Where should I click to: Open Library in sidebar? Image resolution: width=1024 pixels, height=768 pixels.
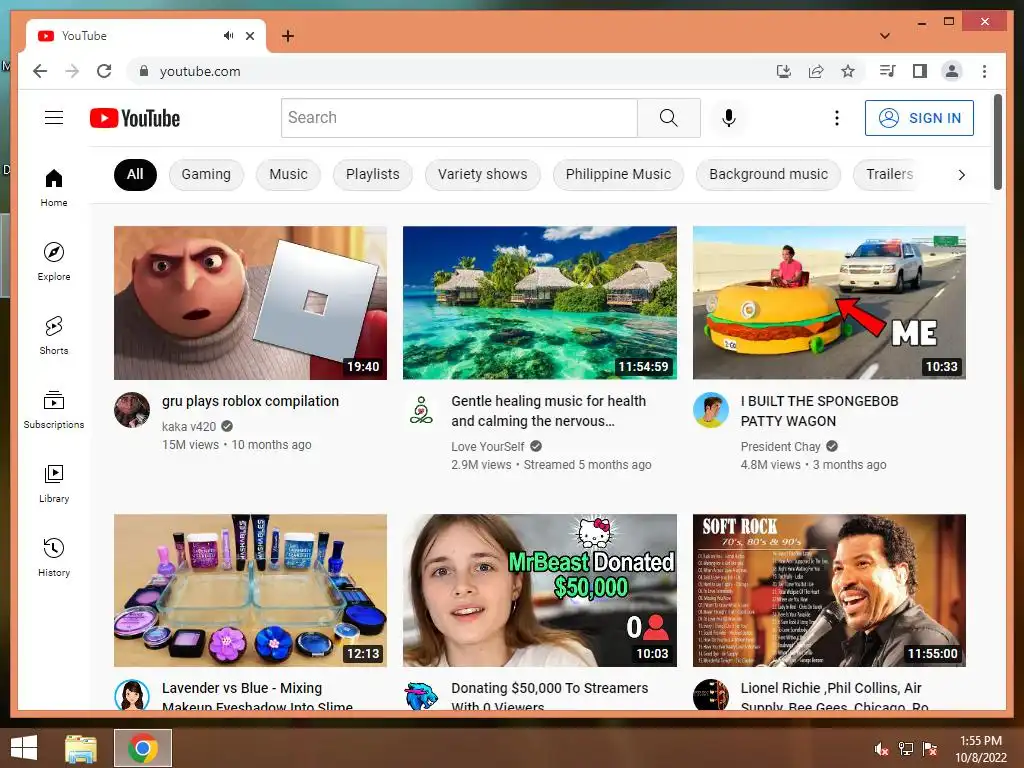(x=54, y=484)
